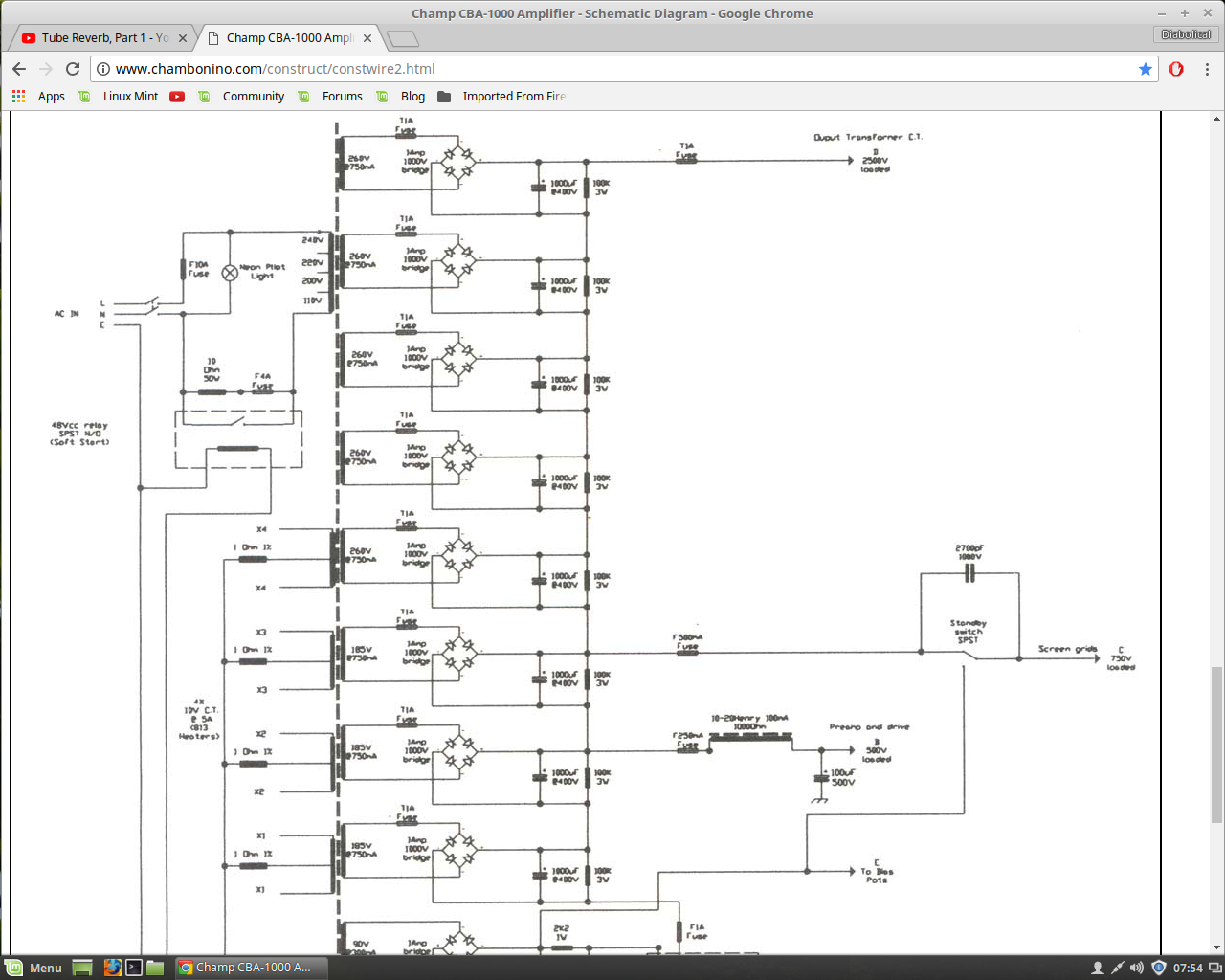The width and height of the screenshot is (1225, 980).
Task: View site information icon in address bar
Action: [103, 69]
